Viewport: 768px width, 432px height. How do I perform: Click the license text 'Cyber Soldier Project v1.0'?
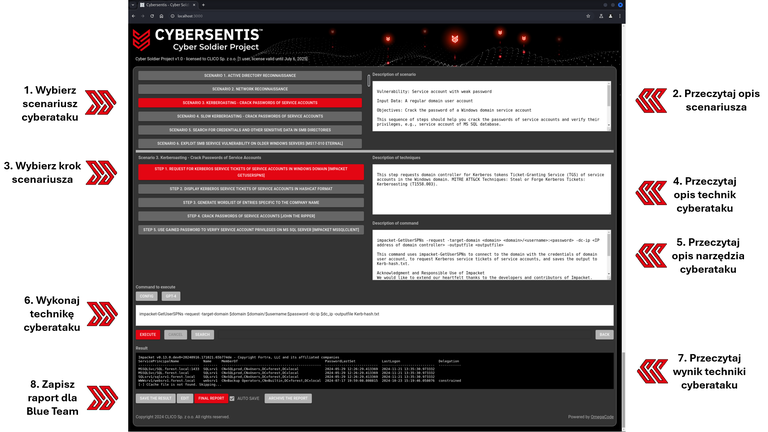[159, 59]
